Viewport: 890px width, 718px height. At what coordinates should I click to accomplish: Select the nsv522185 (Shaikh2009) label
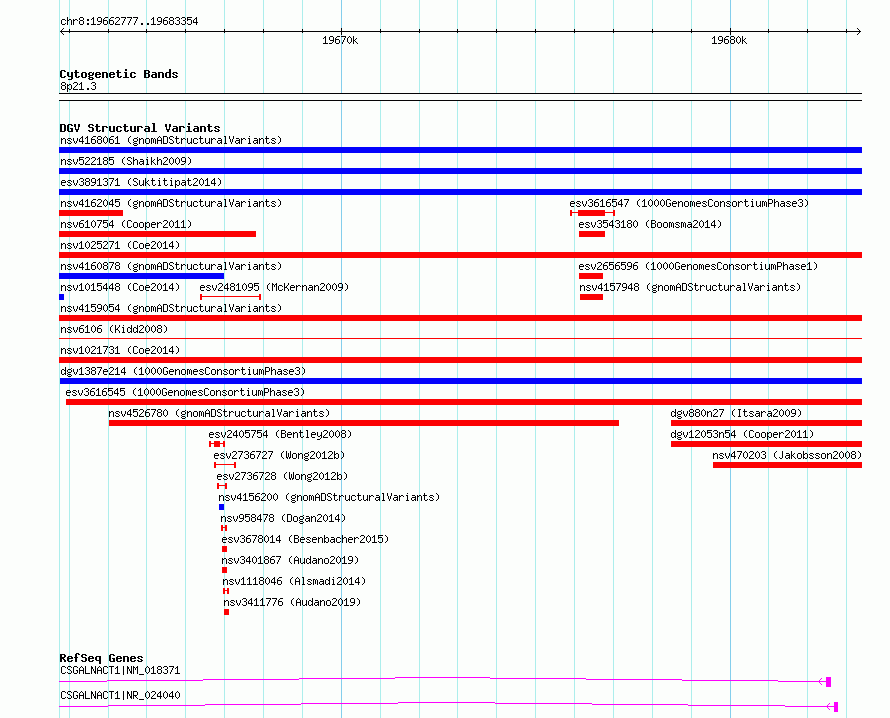126,161
